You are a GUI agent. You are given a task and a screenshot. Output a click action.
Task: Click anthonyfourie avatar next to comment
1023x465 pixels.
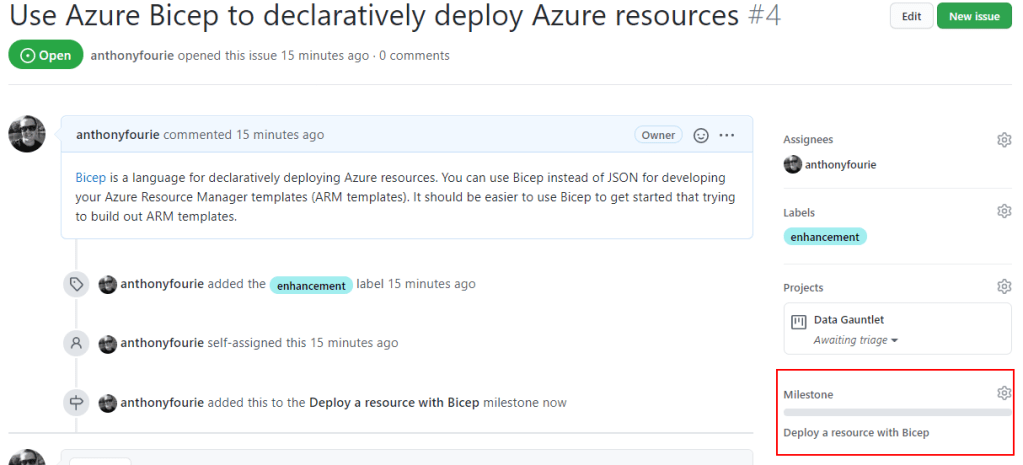click(x=27, y=134)
